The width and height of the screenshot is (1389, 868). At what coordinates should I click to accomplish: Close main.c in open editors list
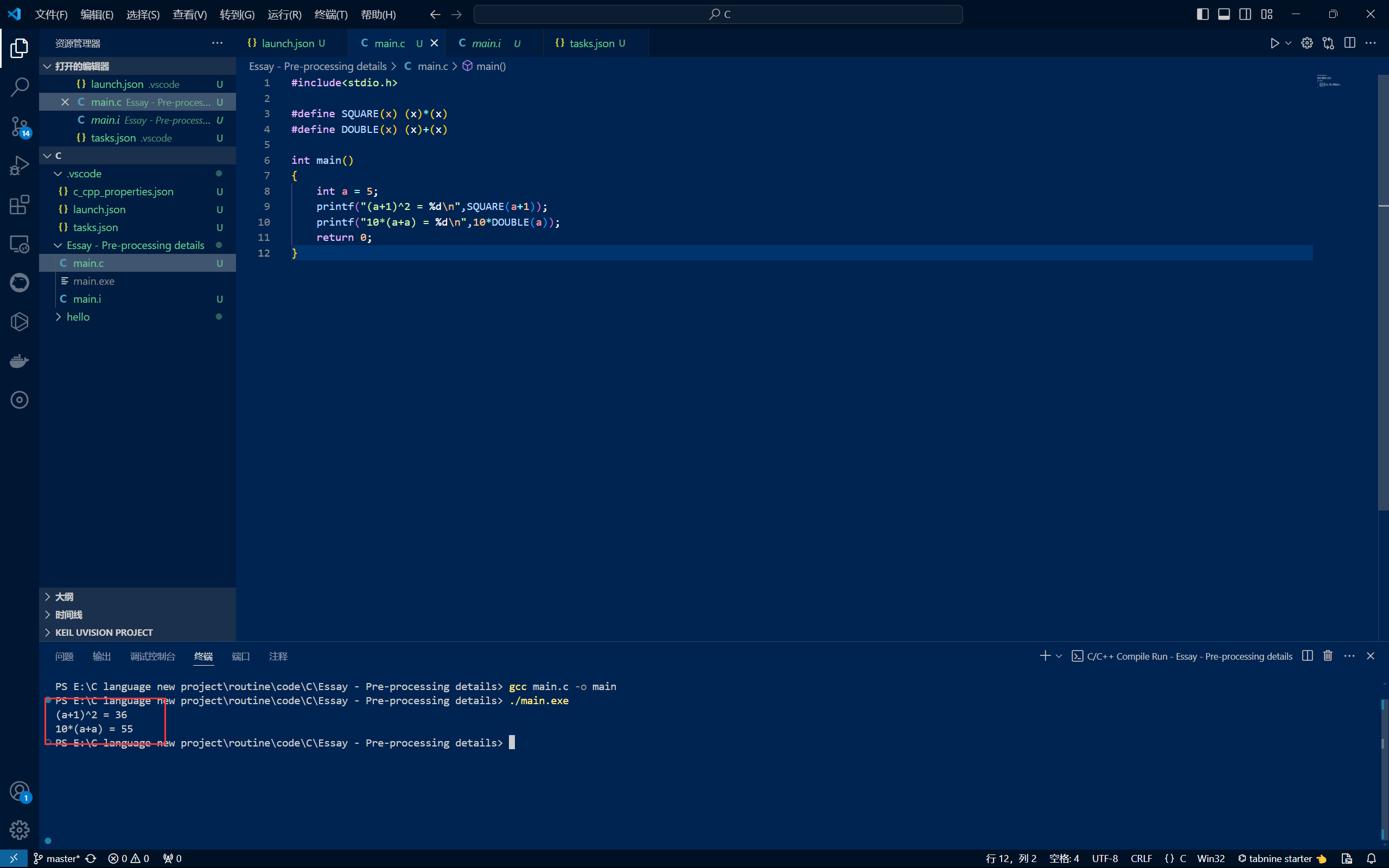click(65, 101)
